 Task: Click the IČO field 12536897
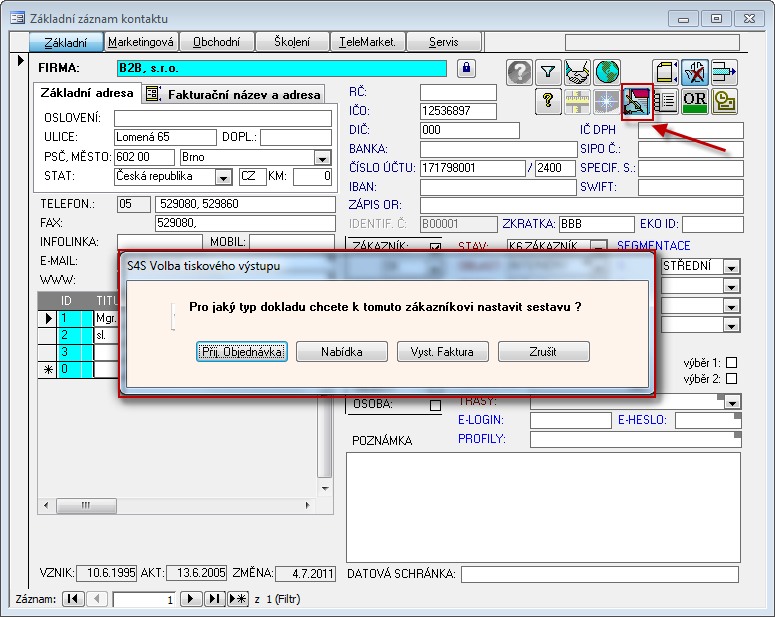(458, 111)
